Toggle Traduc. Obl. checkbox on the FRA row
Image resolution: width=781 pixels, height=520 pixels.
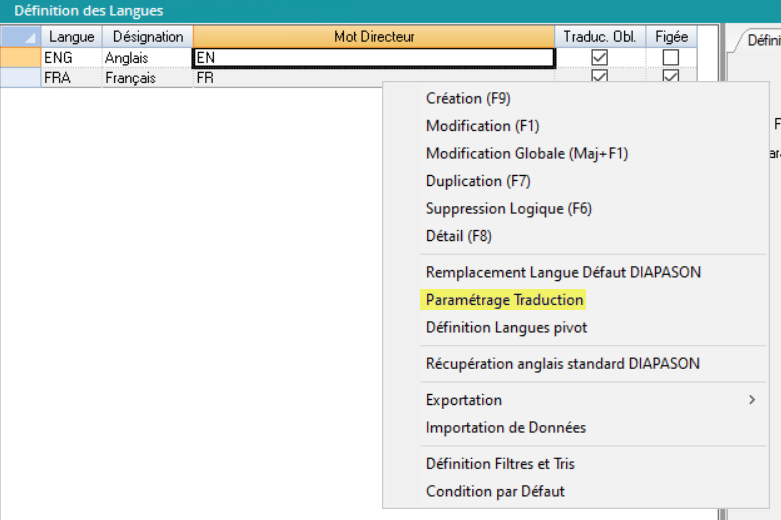[599, 77]
